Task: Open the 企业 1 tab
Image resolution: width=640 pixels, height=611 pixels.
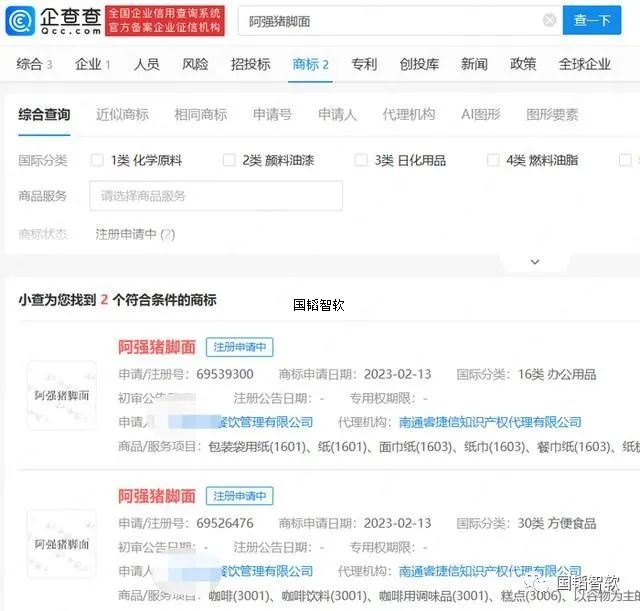Action: (x=92, y=64)
